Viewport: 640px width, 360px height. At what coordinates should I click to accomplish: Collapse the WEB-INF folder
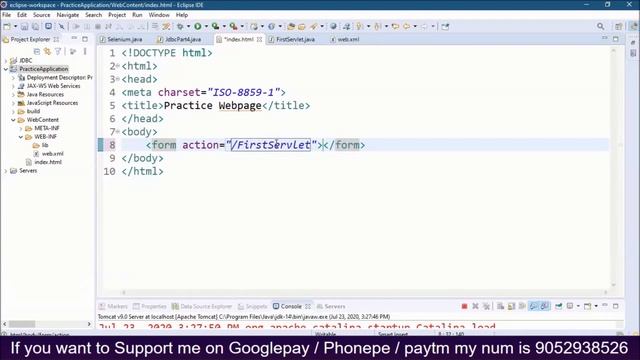[21, 137]
